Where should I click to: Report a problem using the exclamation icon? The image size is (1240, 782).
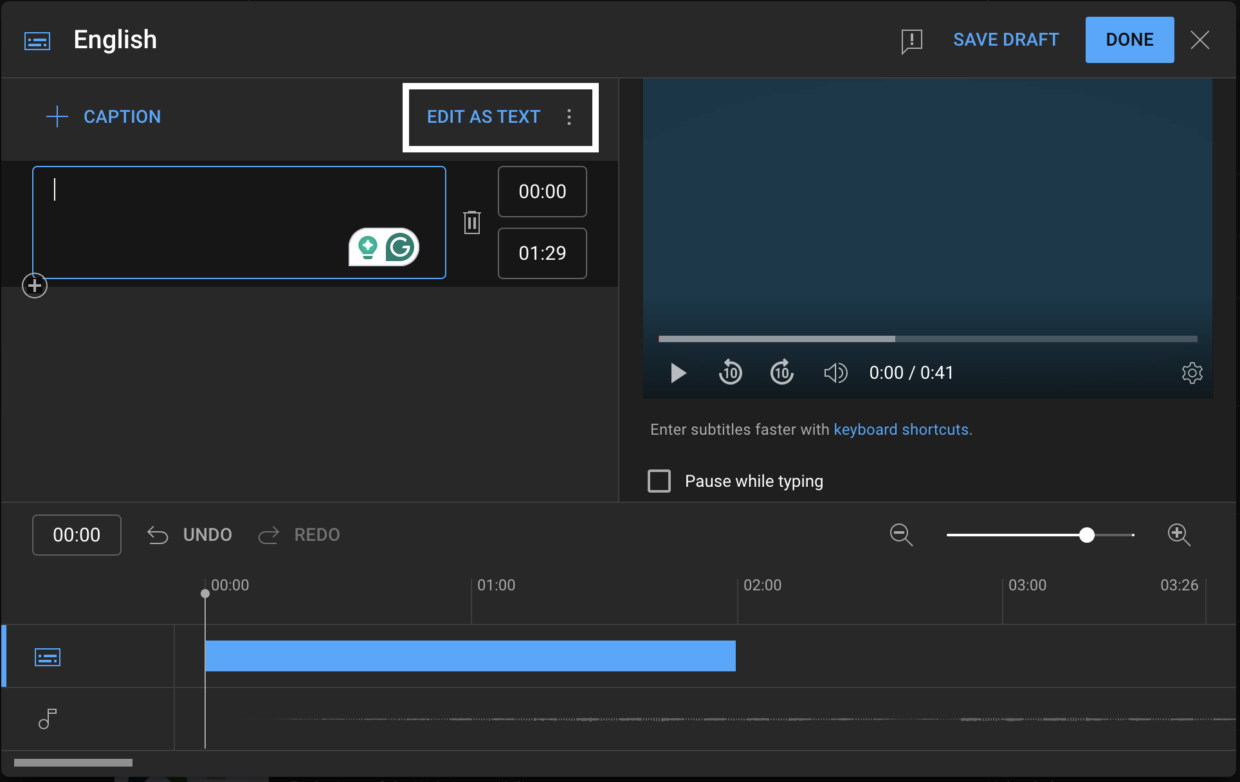click(x=911, y=41)
